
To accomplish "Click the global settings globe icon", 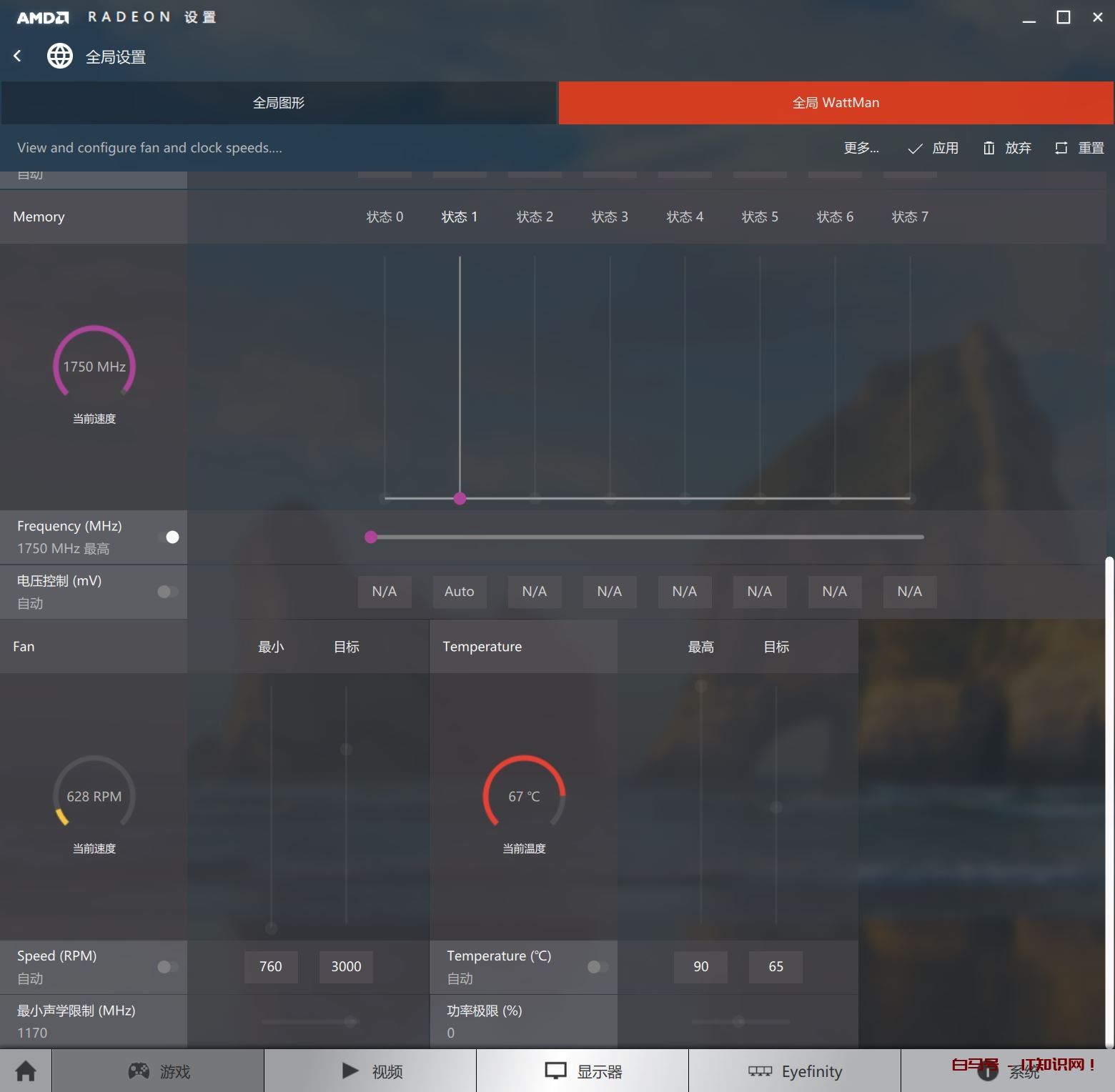I will [x=60, y=56].
